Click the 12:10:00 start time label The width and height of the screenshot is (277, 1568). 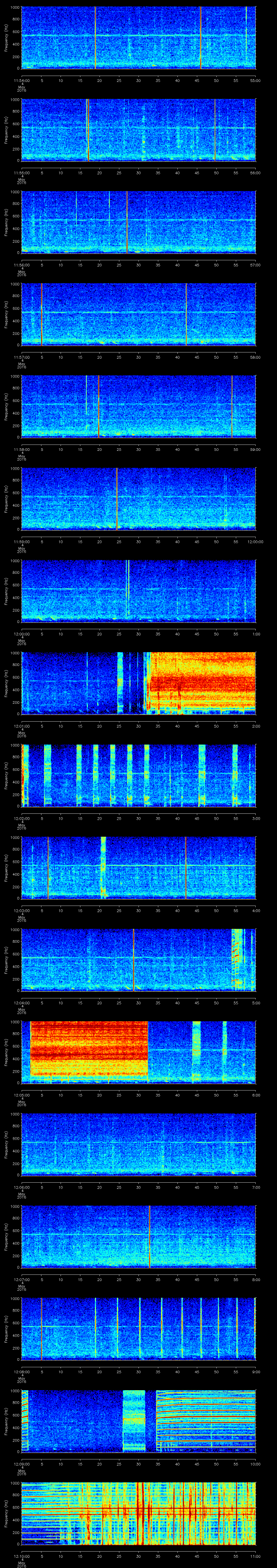[x=22, y=1556]
